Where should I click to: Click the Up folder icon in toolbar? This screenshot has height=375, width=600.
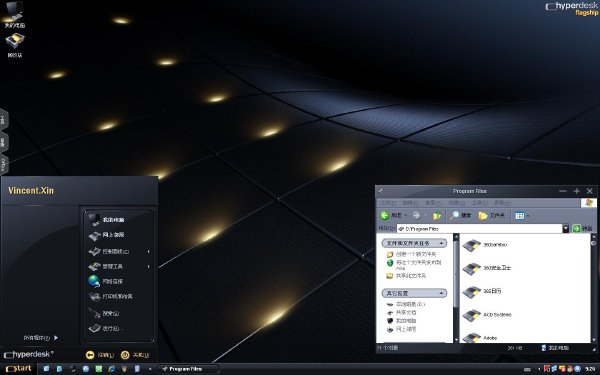pos(437,216)
